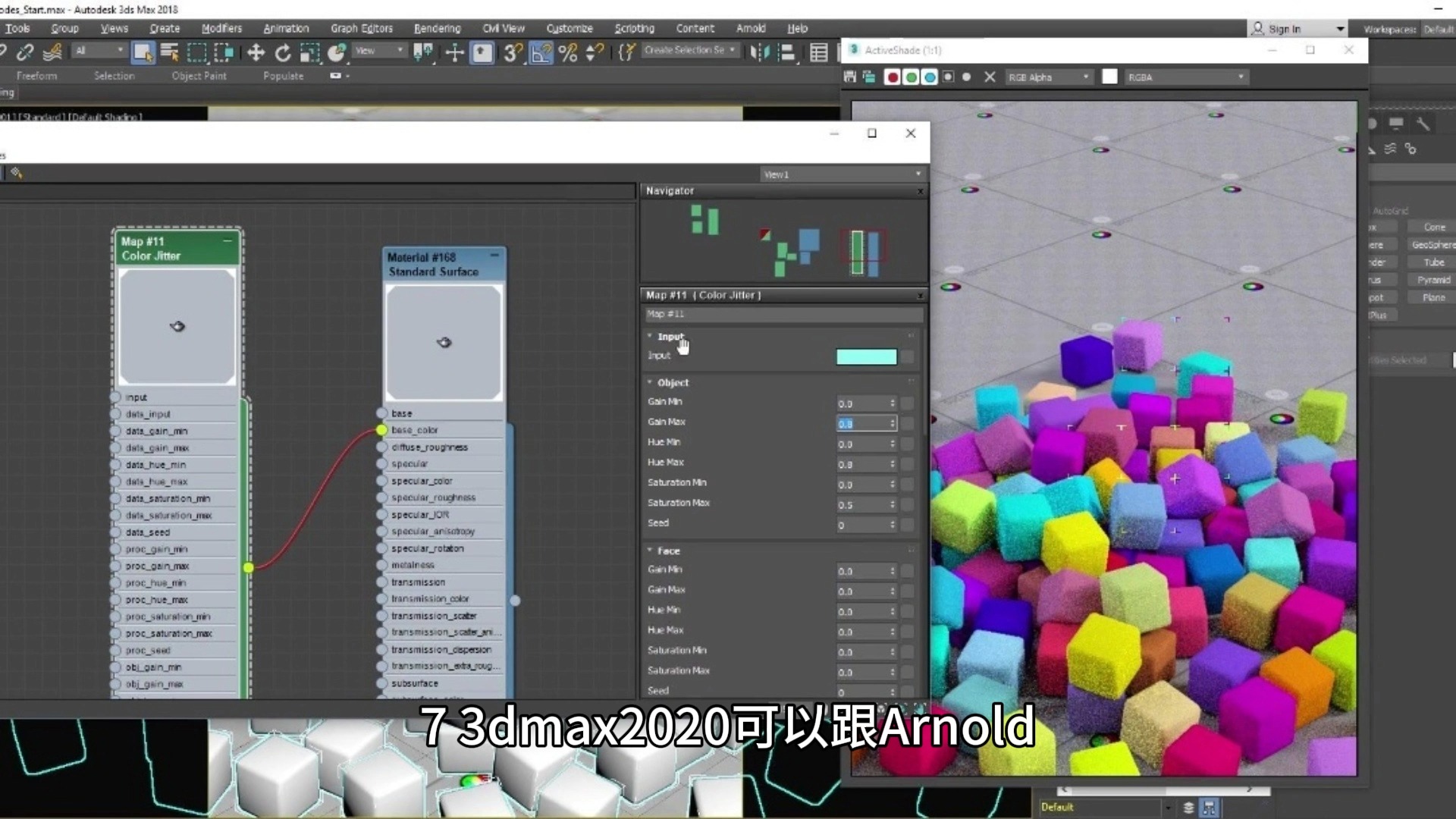Click Color Jitter node preview thumbnail
This screenshot has width=1456, height=819.
177,326
